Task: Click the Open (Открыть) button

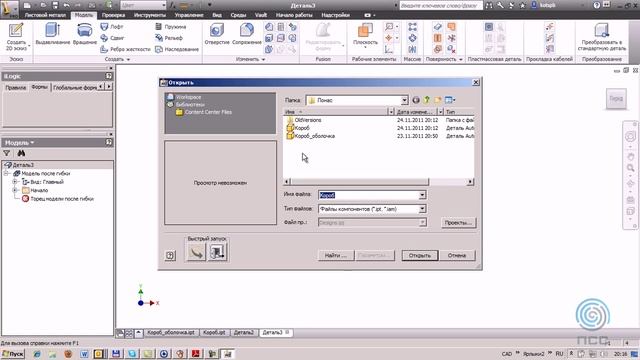Action: pyautogui.click(x=420, y=256)
